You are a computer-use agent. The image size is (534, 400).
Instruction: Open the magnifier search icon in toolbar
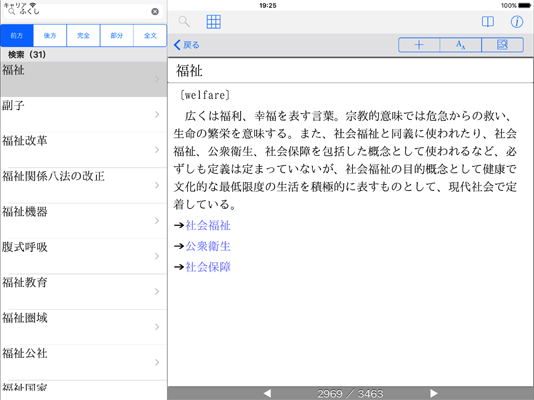point(184,22)
